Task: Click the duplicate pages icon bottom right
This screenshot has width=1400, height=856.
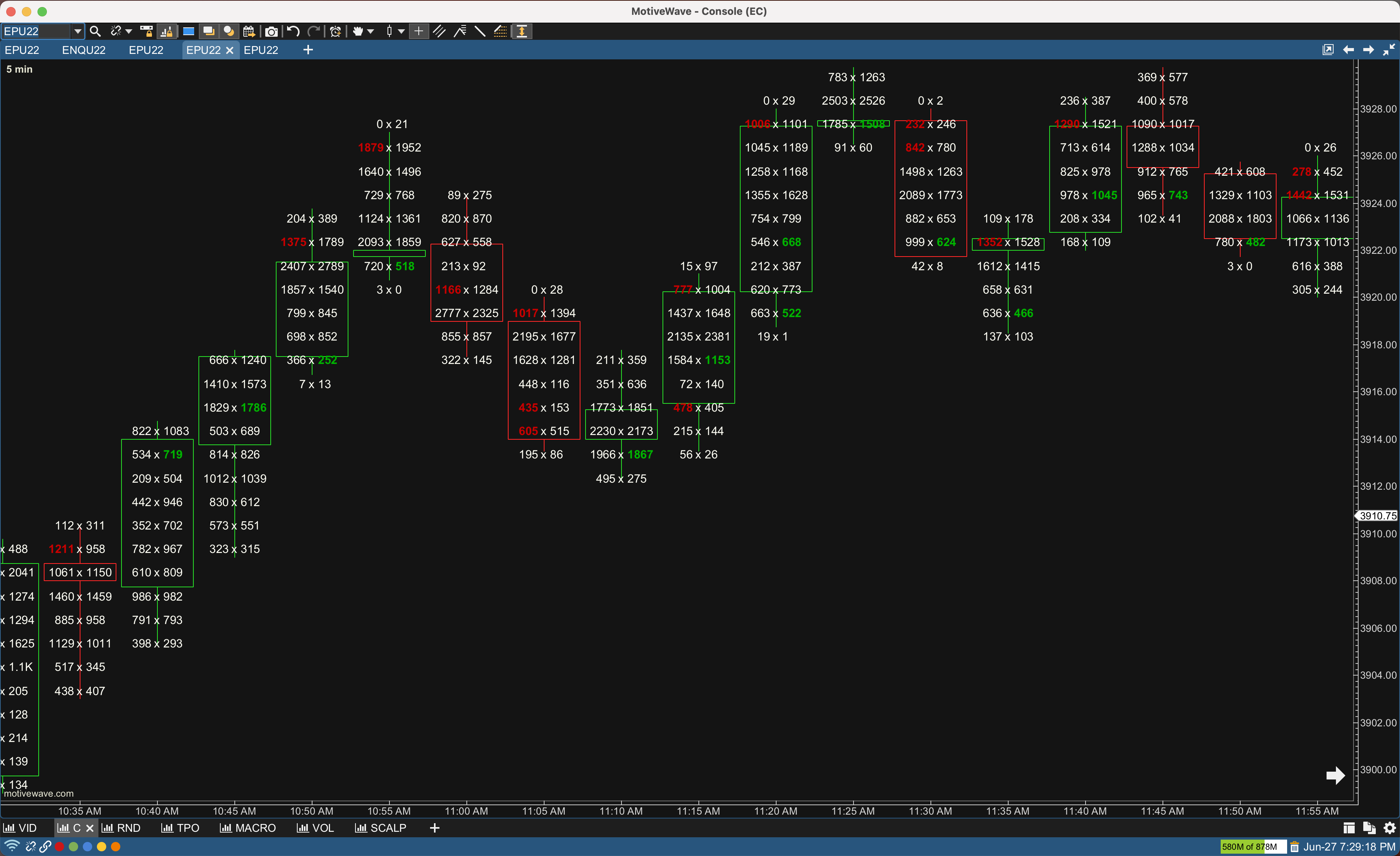Action: click(1369, 828)
